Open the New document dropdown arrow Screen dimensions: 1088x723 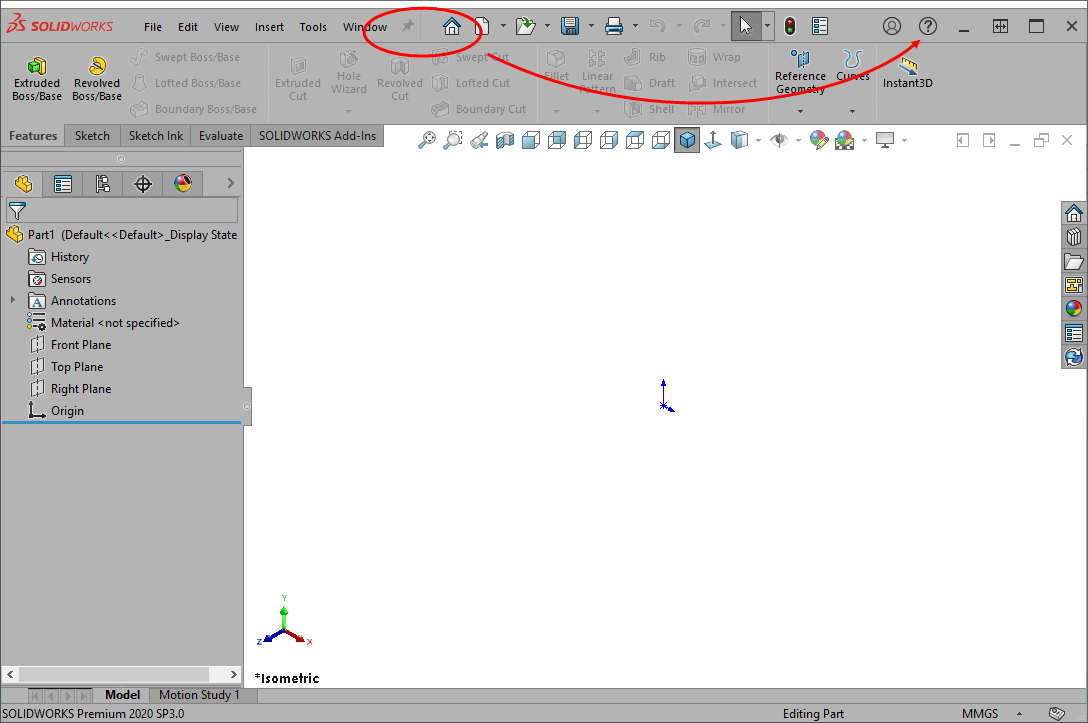(x=503, y=26)
